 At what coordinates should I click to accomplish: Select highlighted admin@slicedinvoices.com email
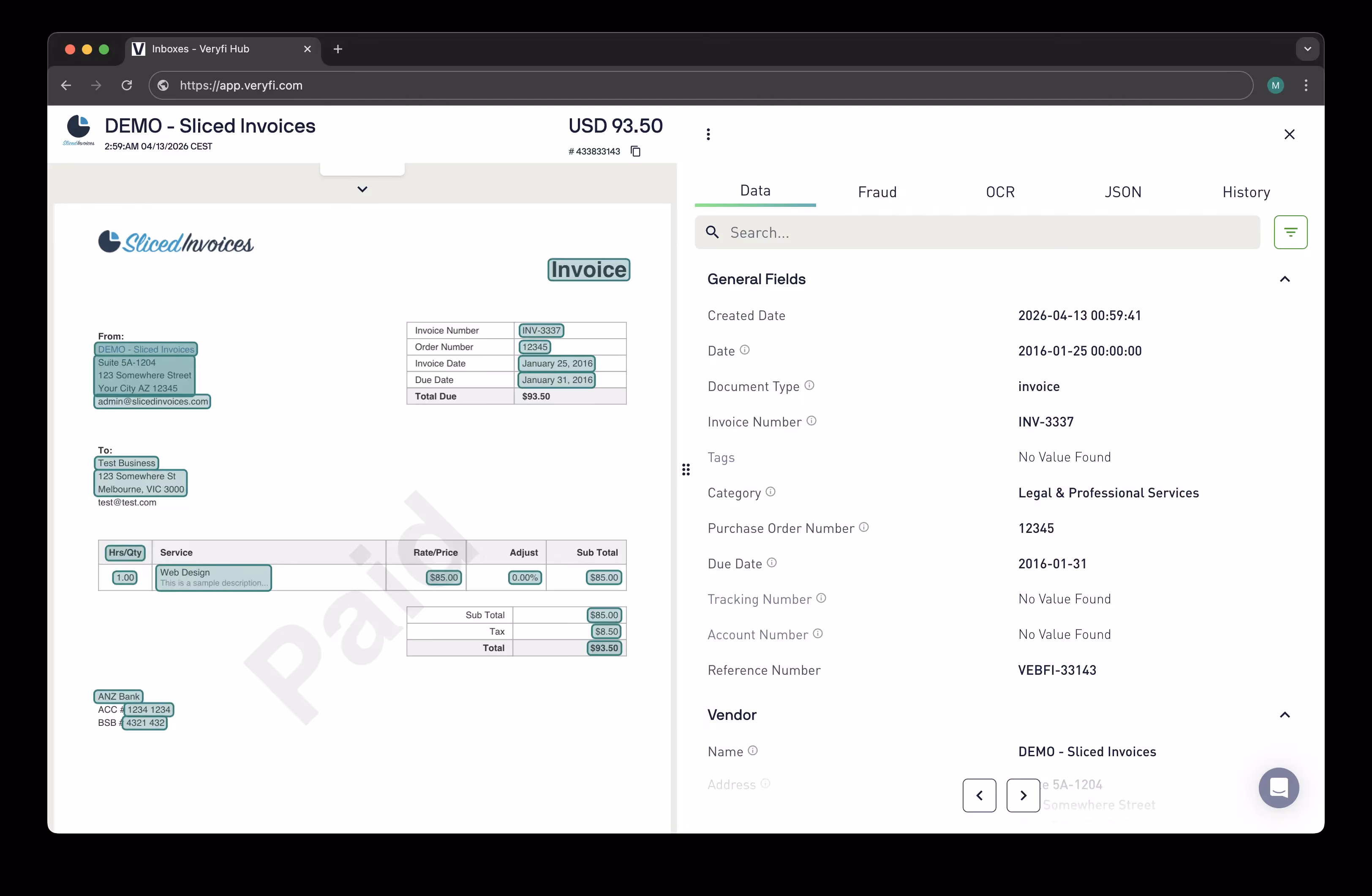pos(152,402)
